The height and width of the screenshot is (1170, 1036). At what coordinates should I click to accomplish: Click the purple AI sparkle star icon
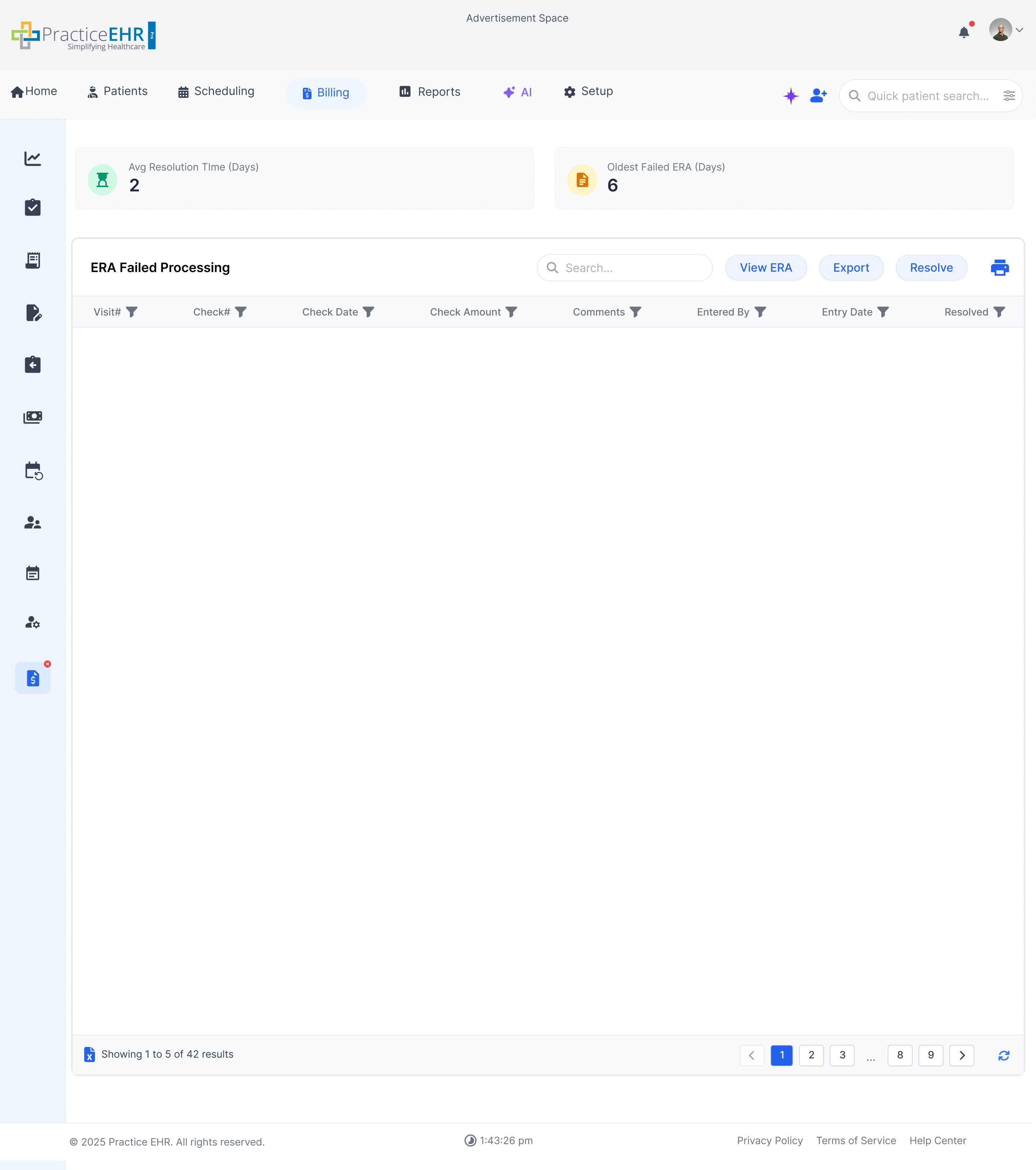click(790, 96)
